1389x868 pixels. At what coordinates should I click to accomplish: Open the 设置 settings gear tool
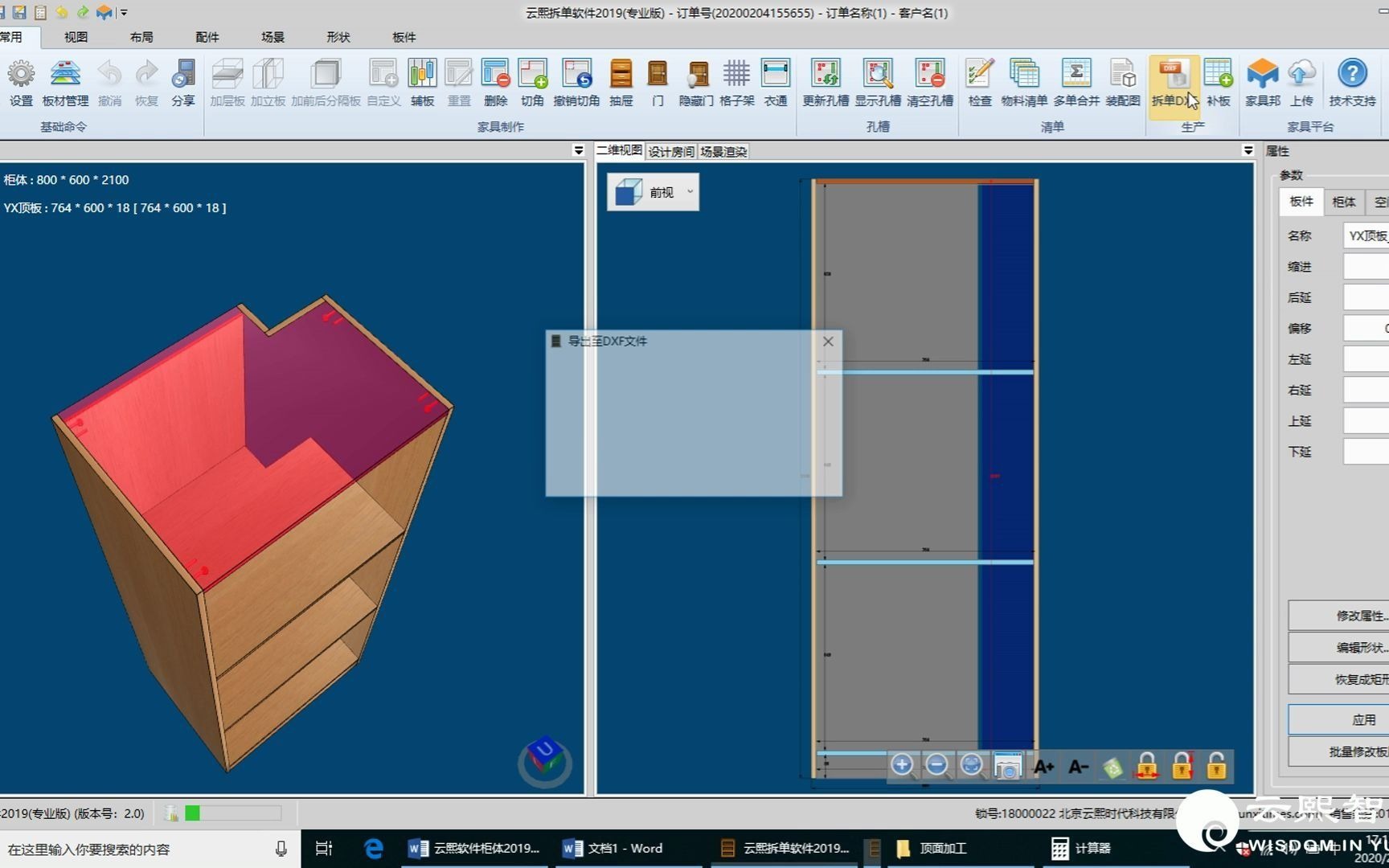21,82
